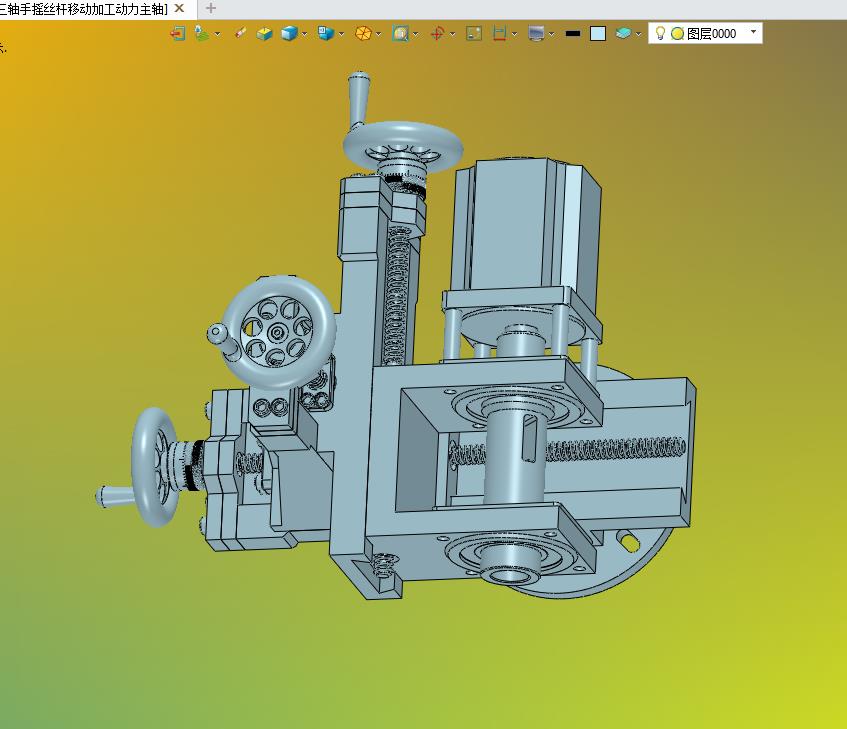Click the monitor display settings icon
Screen dimensions: 847x729
(x=536, y=33)
